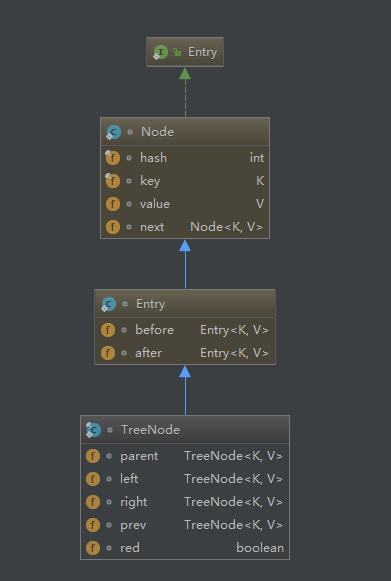Click the field icon of hash
The image size is (391, 581).
click(x=112, y=158)
